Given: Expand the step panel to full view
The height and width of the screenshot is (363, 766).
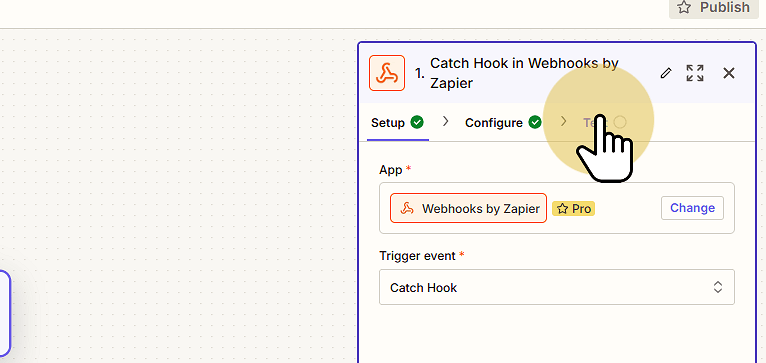Looking at the screenshot, I should [x=695, y=73].
